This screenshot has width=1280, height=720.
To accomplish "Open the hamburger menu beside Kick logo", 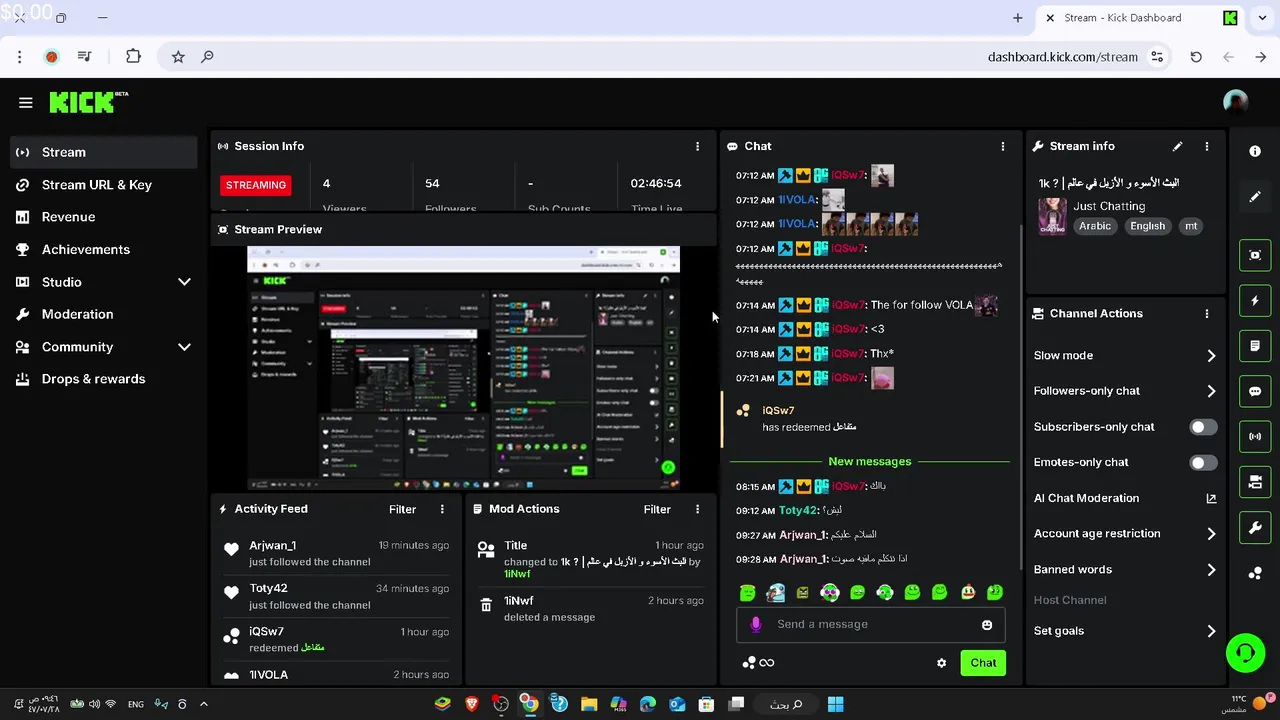I will 26,102.
